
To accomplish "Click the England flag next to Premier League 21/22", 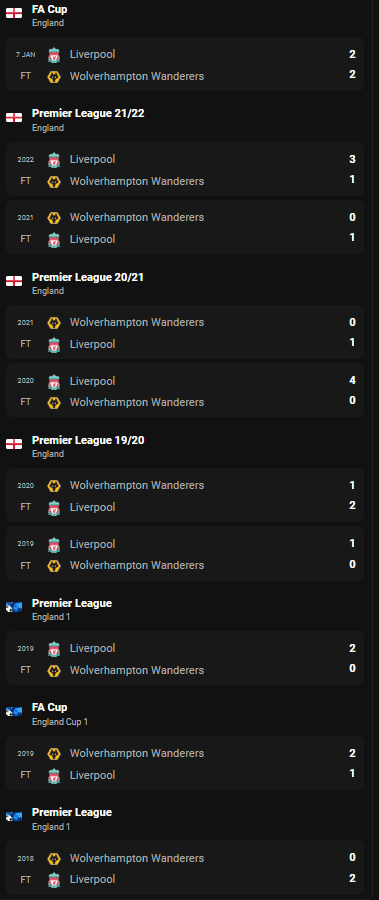I will tap(14, 118).
